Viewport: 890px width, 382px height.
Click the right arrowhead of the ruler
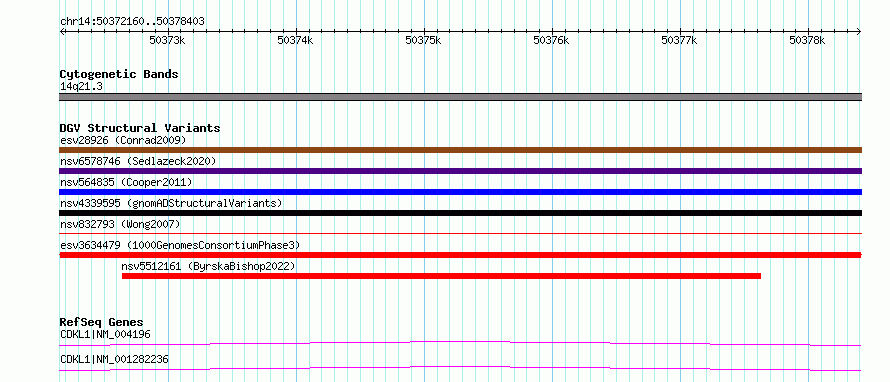pos(859,31)
